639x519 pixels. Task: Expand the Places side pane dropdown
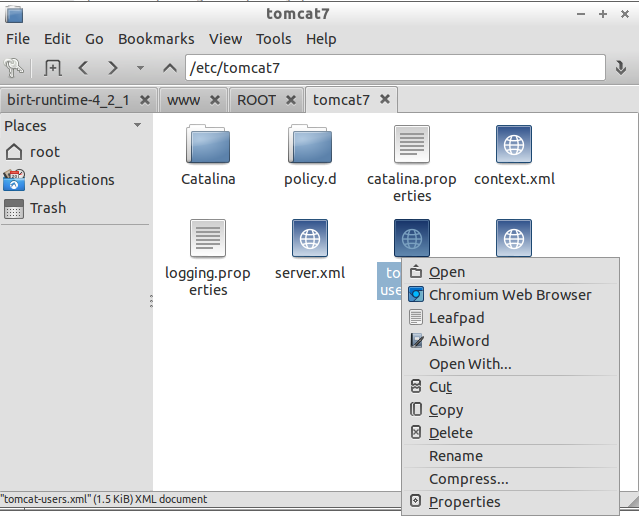(x=138, y=126)
